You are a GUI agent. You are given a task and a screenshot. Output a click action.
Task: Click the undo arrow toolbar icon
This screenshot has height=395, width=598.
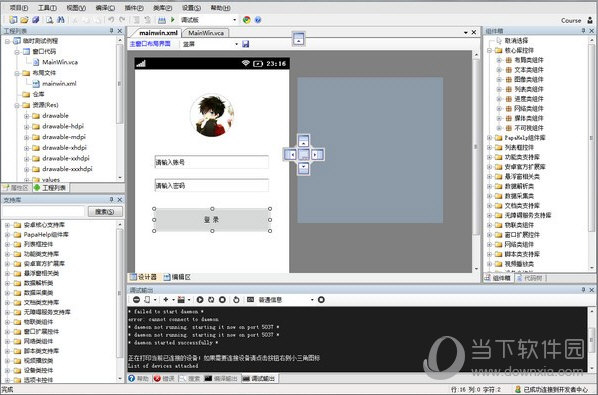[x=111, y=20]
